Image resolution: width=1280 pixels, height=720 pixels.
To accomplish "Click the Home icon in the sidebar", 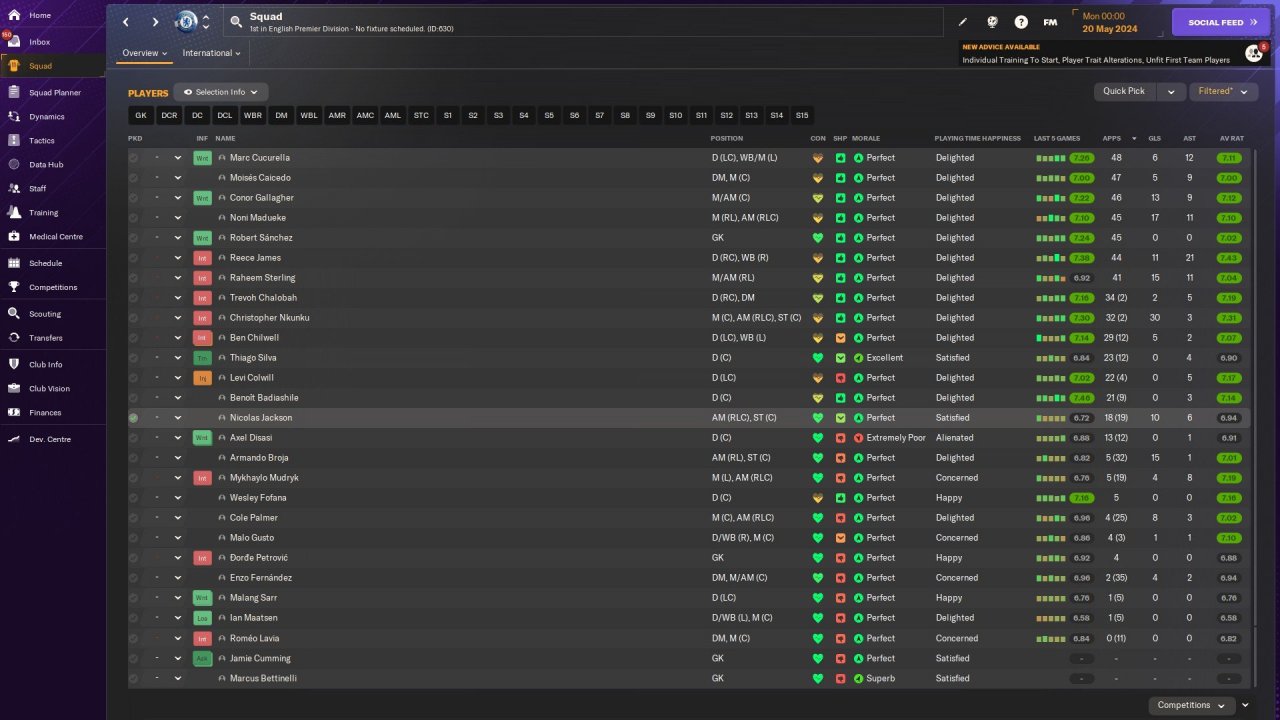I will tap(14, 15).
